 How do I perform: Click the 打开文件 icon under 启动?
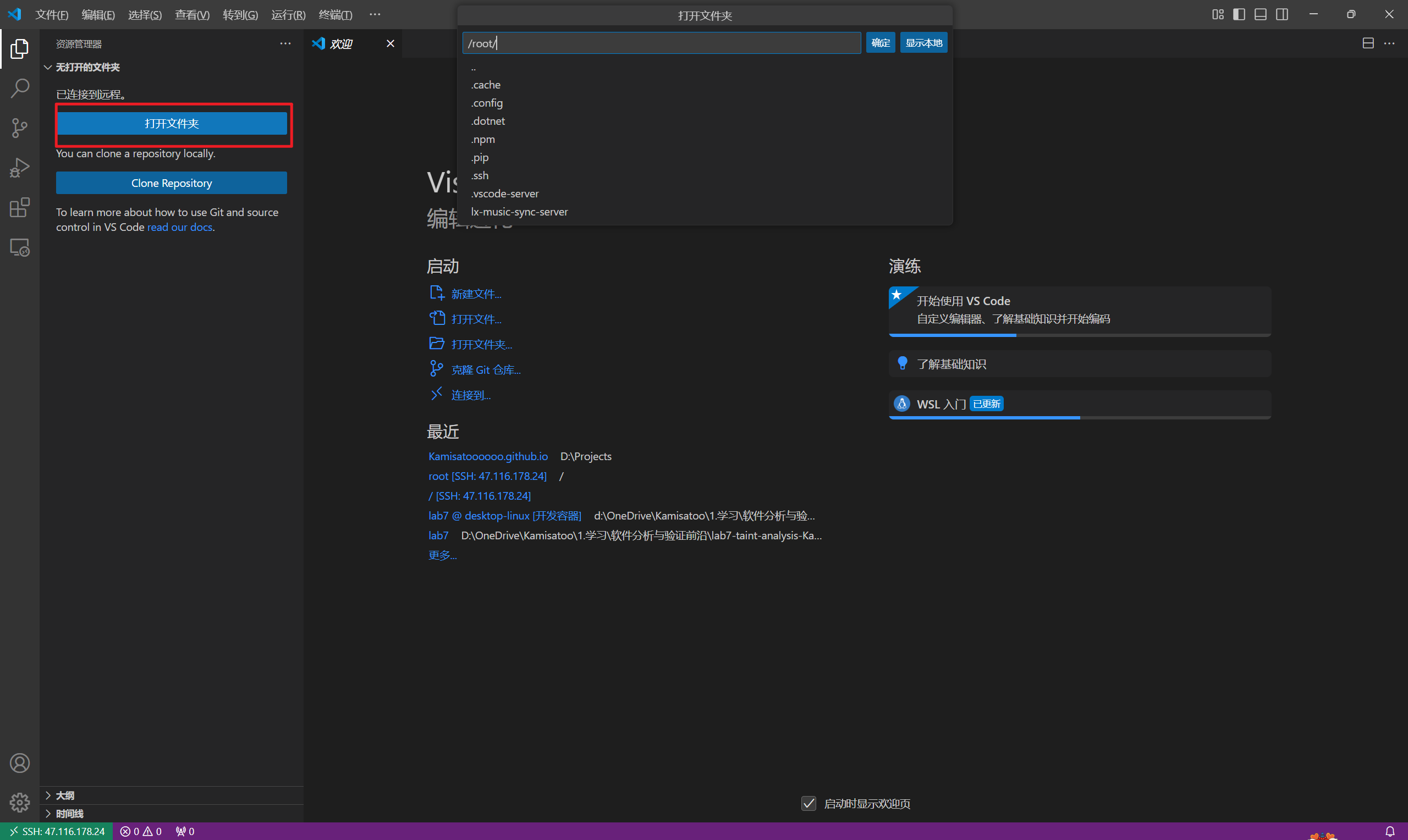click(437, 318)
